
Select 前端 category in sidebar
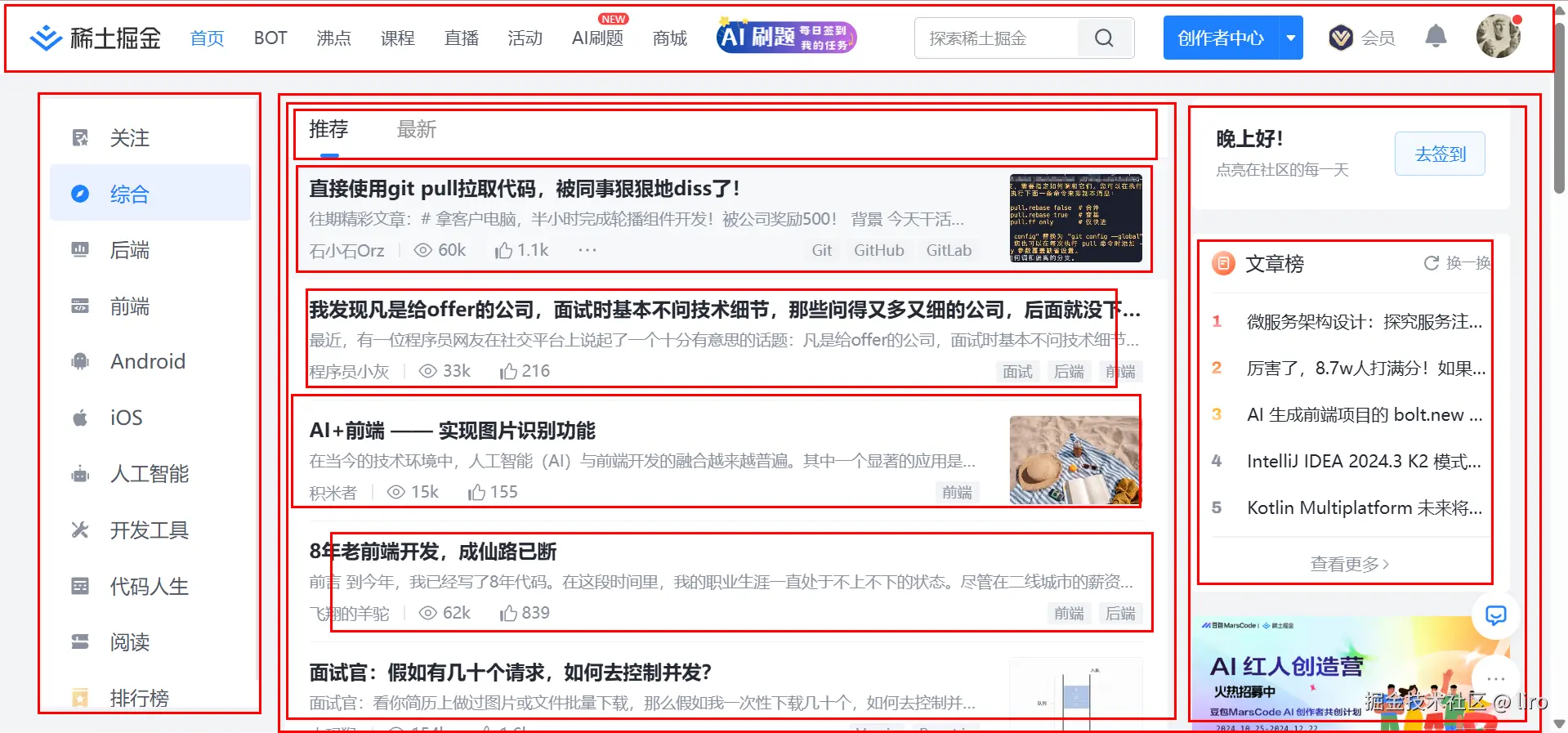pyautogui.click(x=150, y=306)
